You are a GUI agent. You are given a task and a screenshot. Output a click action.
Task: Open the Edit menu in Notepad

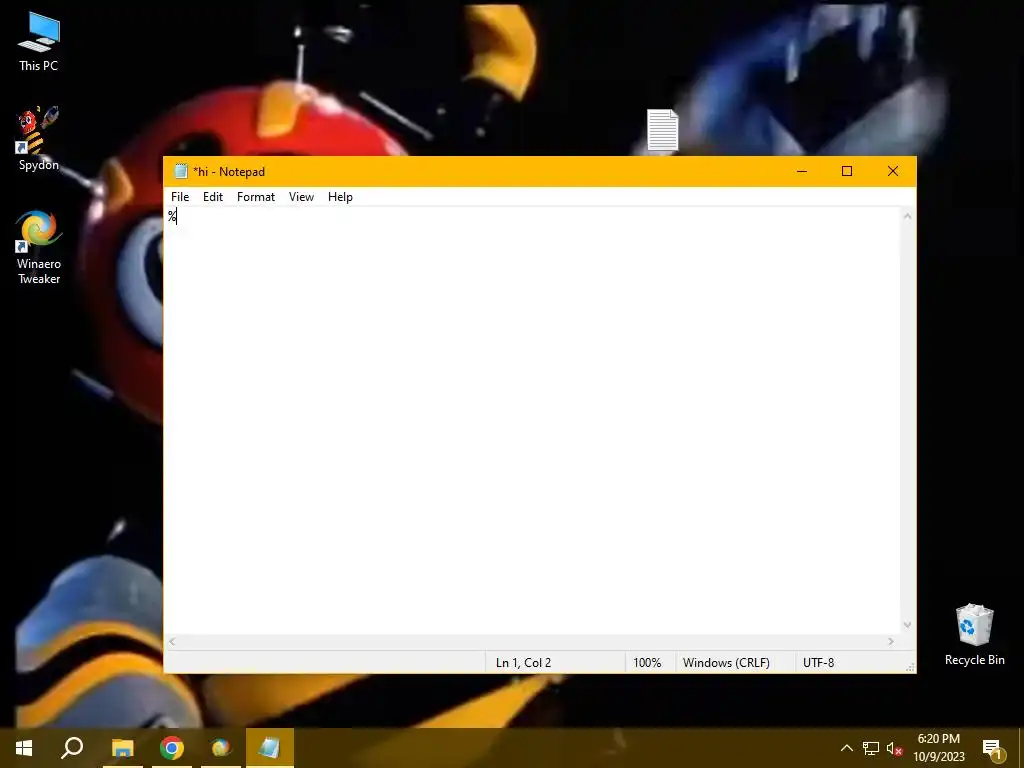coord(213,197)
